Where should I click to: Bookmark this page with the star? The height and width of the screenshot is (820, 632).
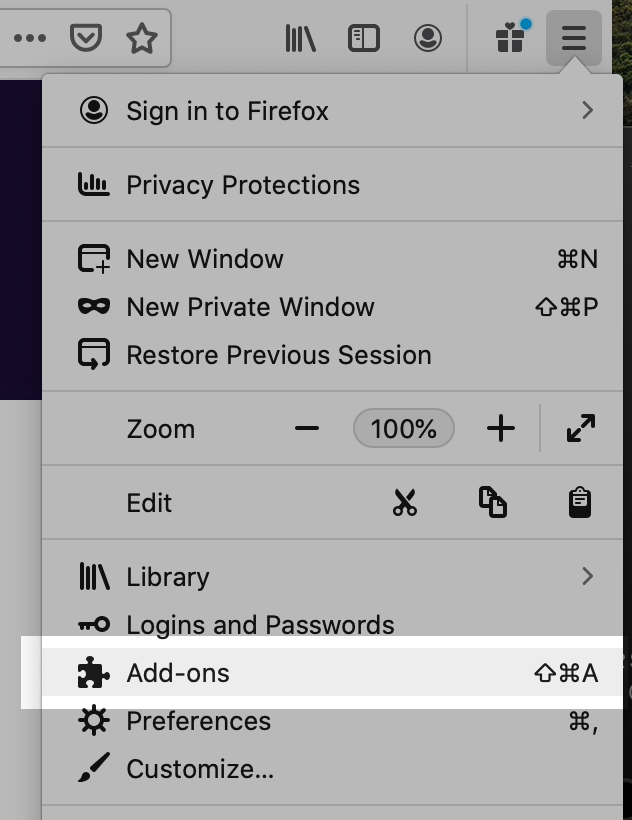[x=142, y=39]
